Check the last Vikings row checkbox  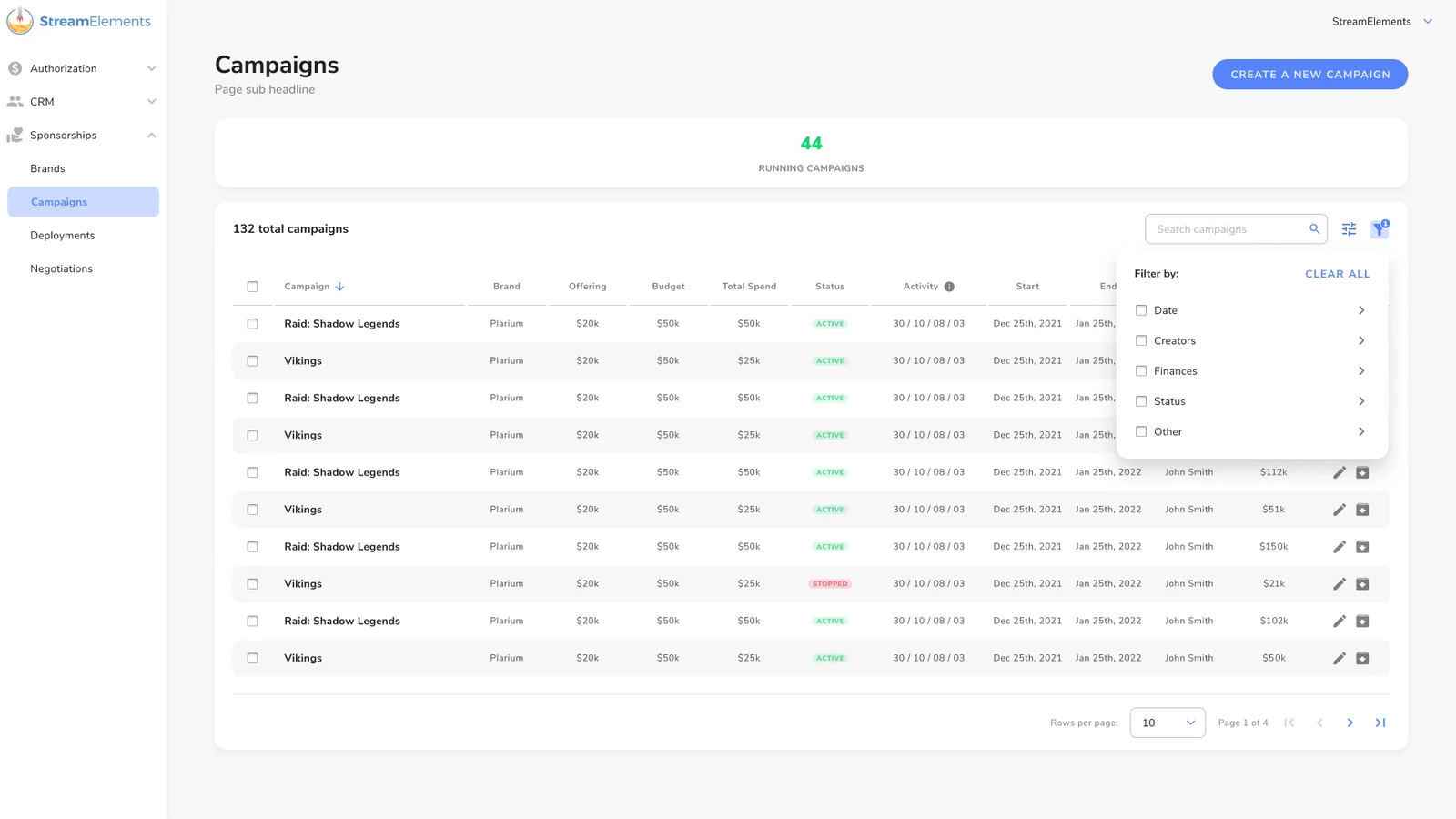(253, 658)
